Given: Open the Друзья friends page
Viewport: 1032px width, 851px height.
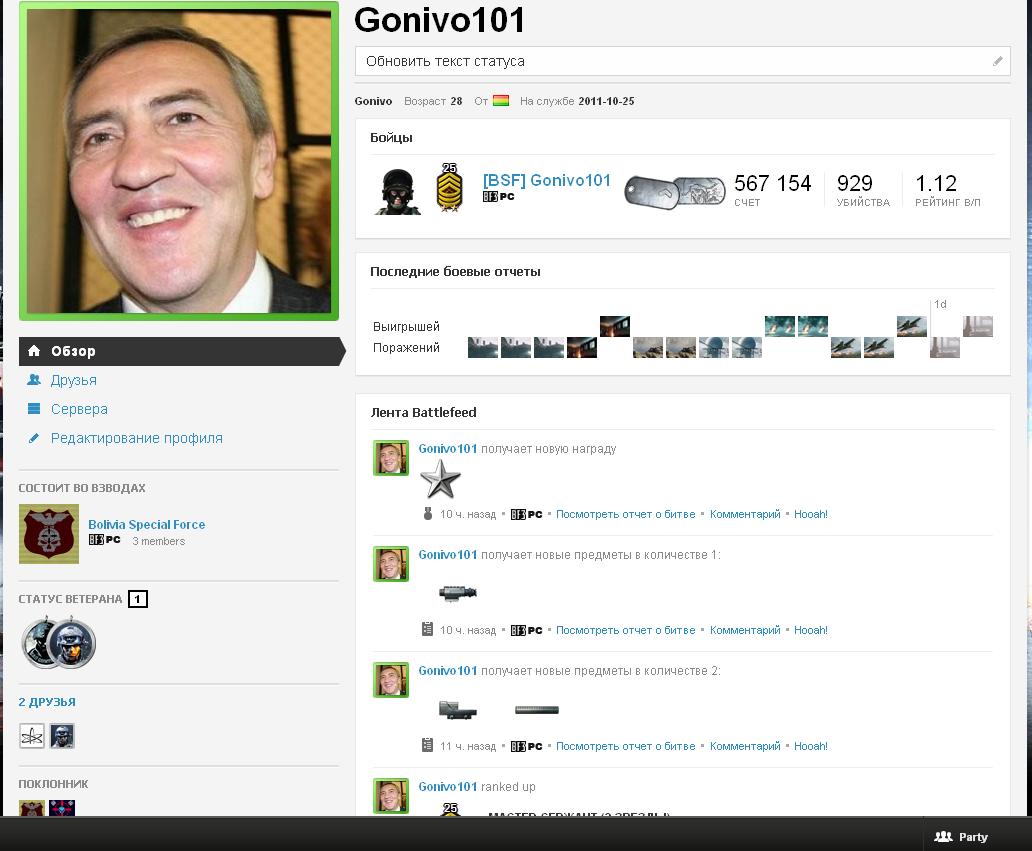Looking at the screenshot, I should coord(74,380).
